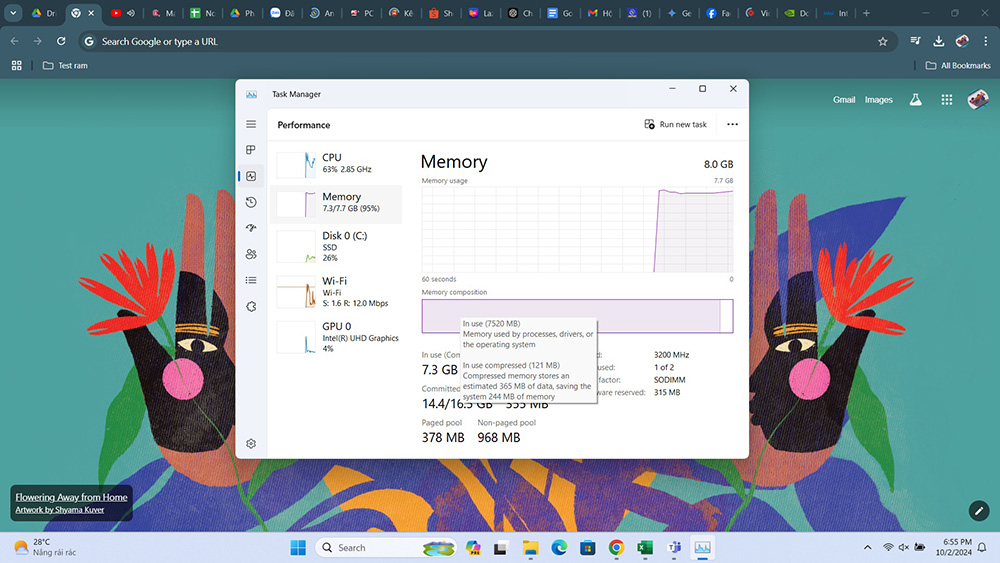Select CPU performance item
Image resolution: width=1000 pixels, height=563 pixels.
336,165
